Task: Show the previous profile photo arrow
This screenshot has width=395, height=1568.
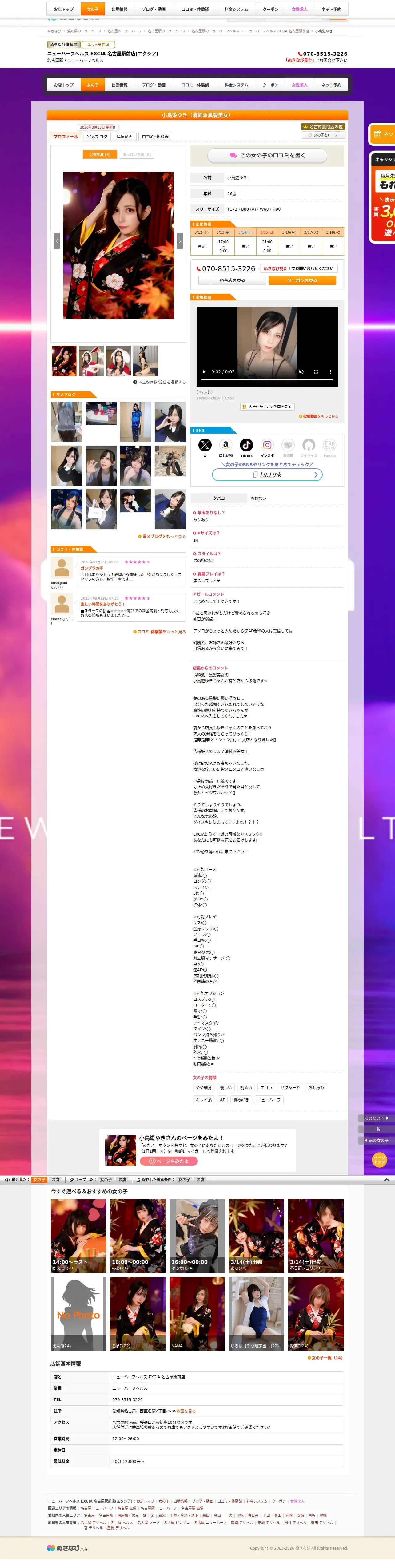Action: (57, 240)
